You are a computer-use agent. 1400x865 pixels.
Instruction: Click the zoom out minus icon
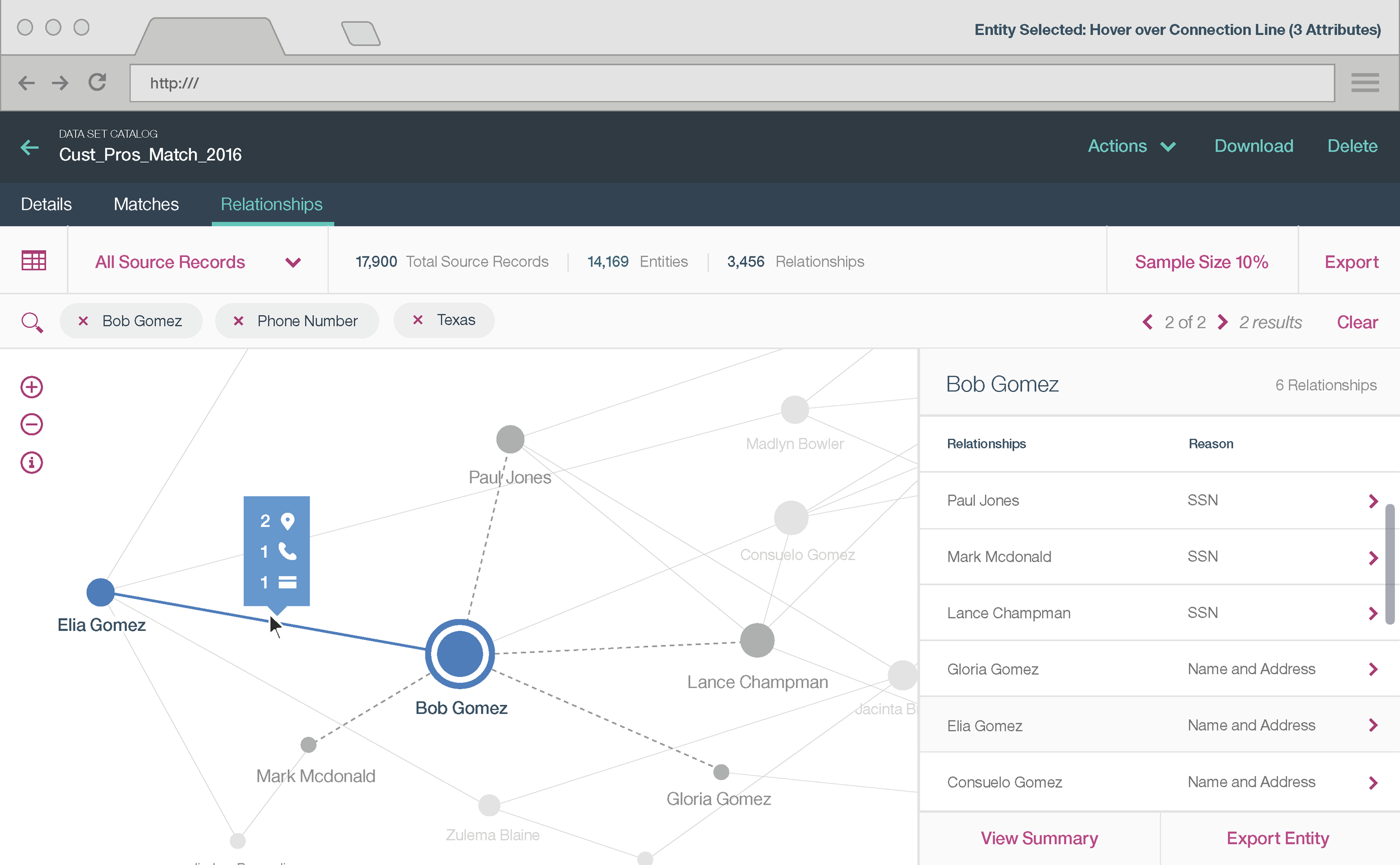tap(31, 424)
